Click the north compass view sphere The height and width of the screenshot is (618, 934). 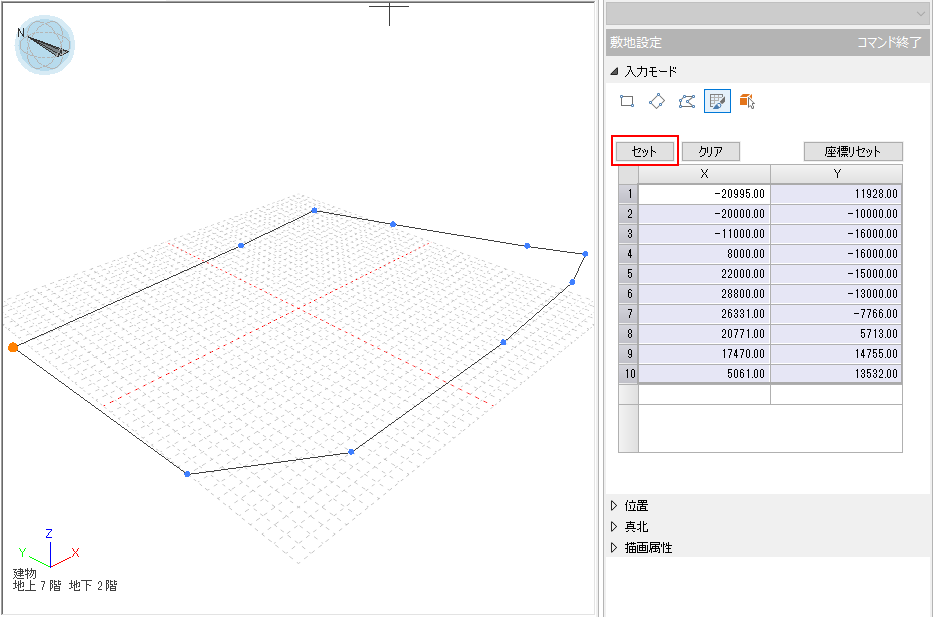[x=45, y=45]
